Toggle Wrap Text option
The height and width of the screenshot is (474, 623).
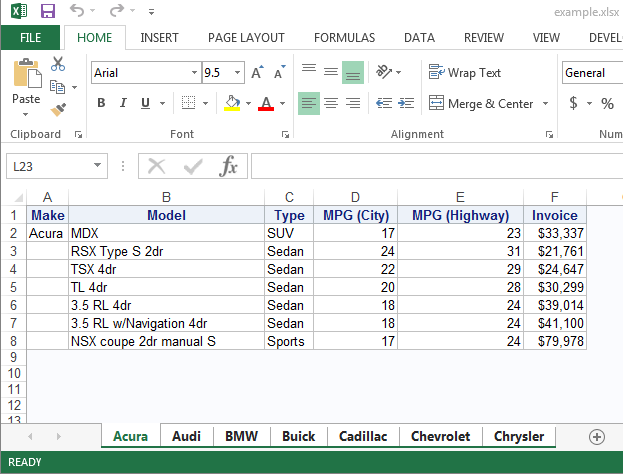(465, 73)
